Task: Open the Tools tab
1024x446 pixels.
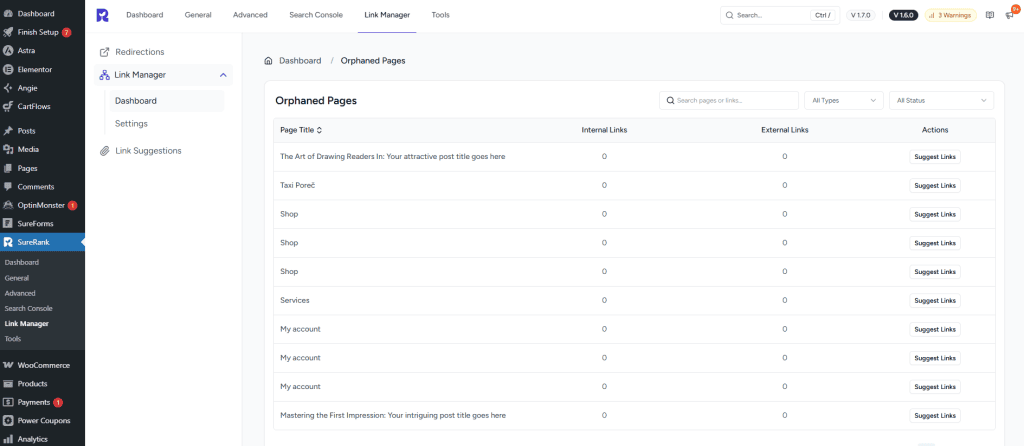Action: (x=440, y=15)
